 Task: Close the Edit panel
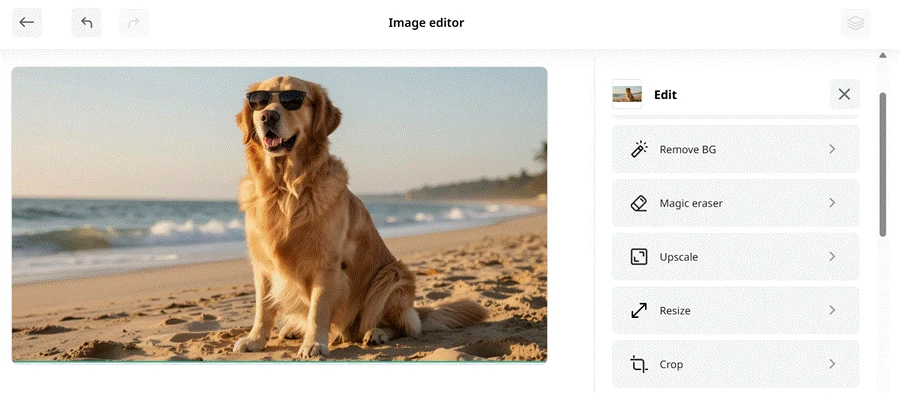click(x=844, y=94)
